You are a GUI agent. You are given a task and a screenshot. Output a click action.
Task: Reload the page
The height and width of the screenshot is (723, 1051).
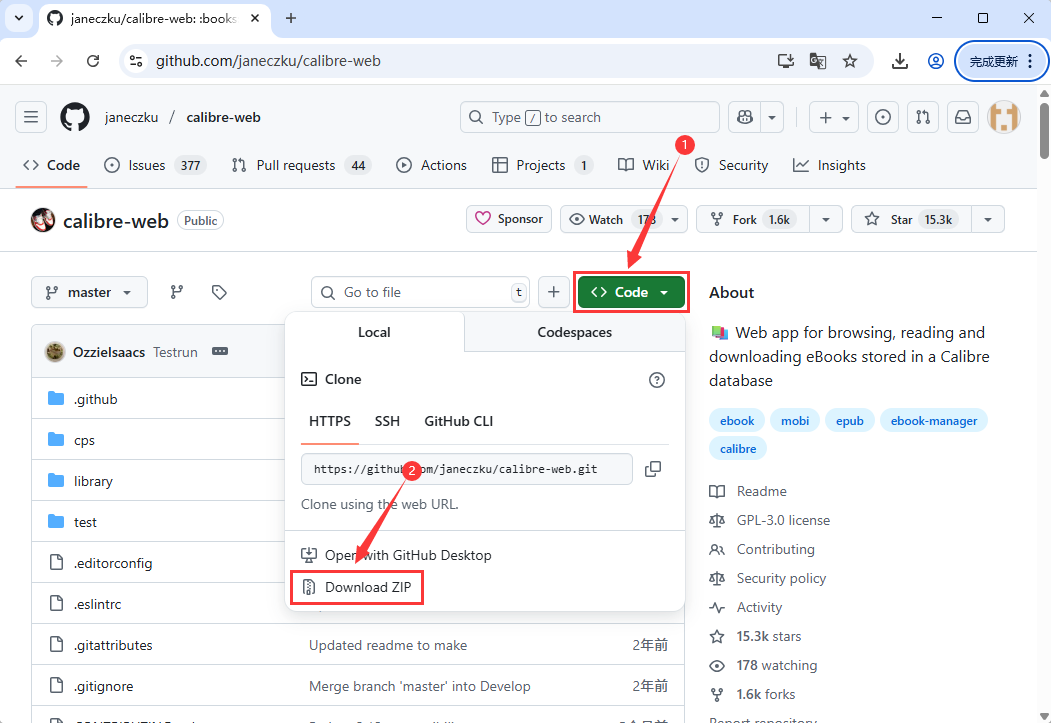click(x=93, y=61)
